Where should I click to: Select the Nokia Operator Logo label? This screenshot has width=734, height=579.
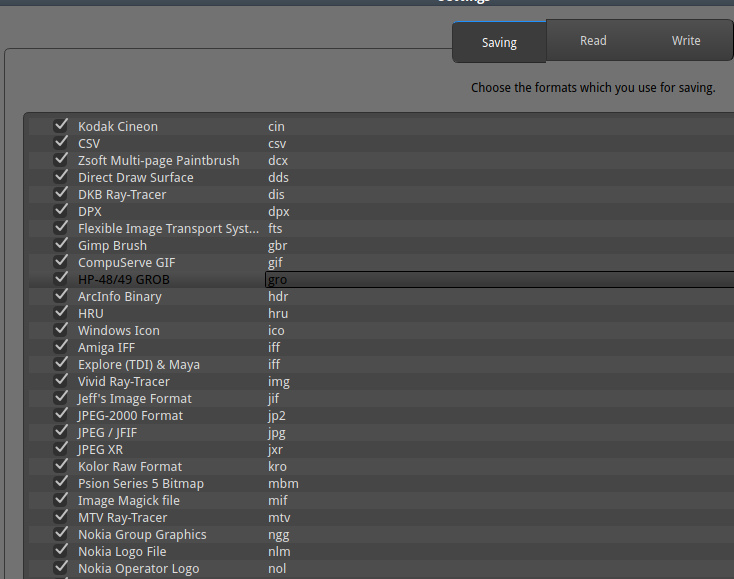139,569
